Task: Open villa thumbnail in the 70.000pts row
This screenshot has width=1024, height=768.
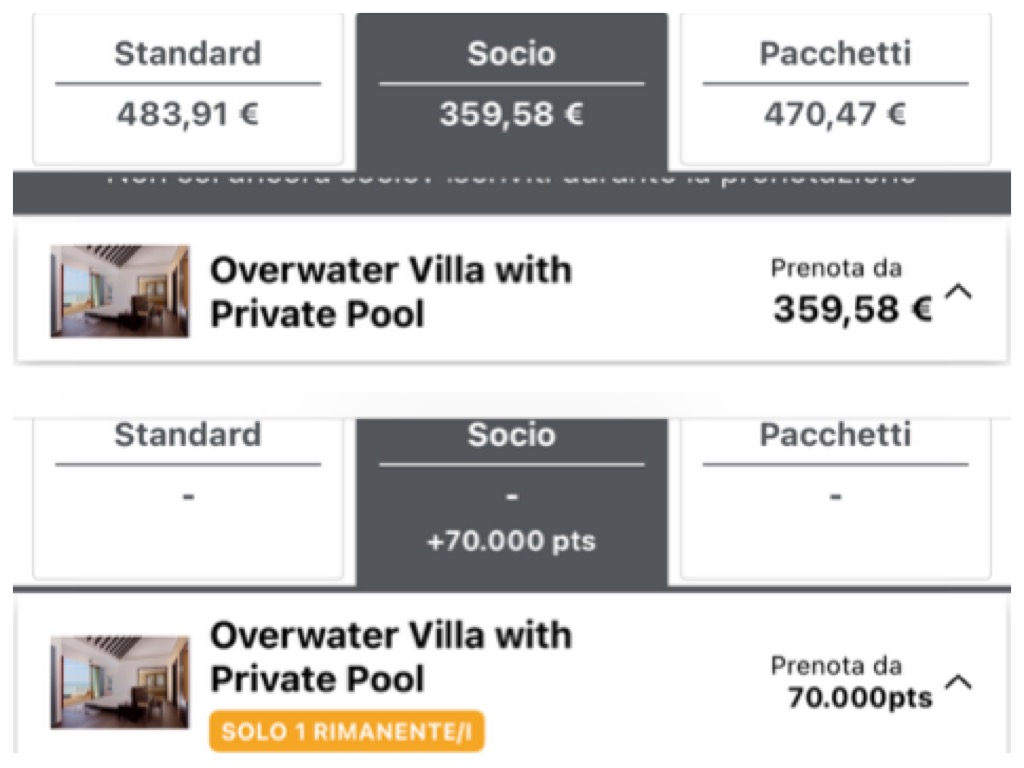Action: click(x=120, y=682)
